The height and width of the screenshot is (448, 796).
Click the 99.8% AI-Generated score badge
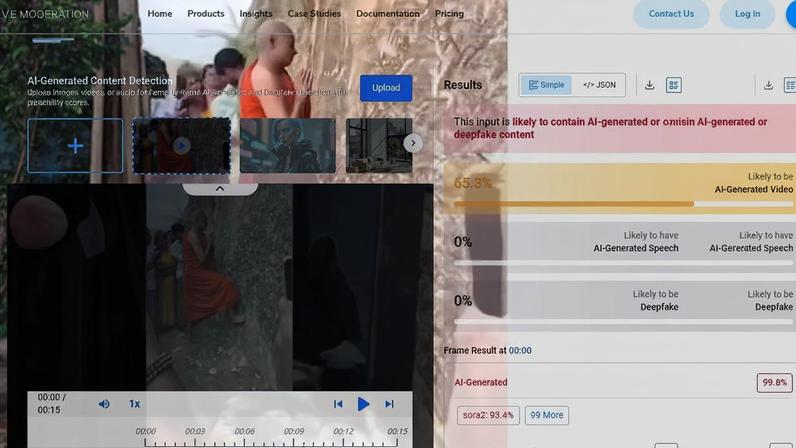(x=774, y=382)
